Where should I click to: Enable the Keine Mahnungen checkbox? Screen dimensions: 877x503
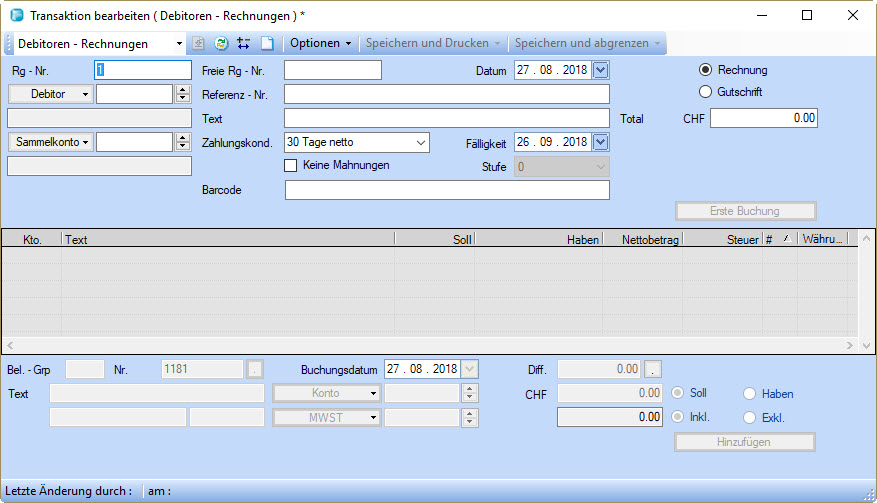292,165
